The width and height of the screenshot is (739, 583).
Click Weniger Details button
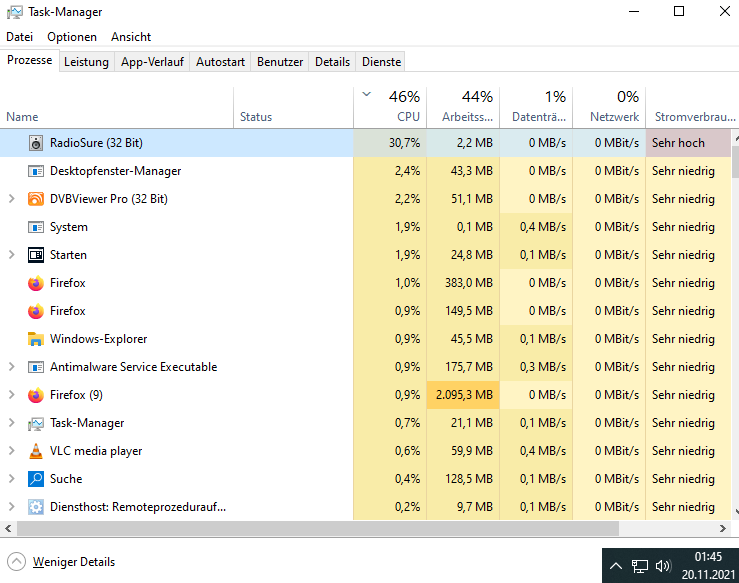point(61,562)
